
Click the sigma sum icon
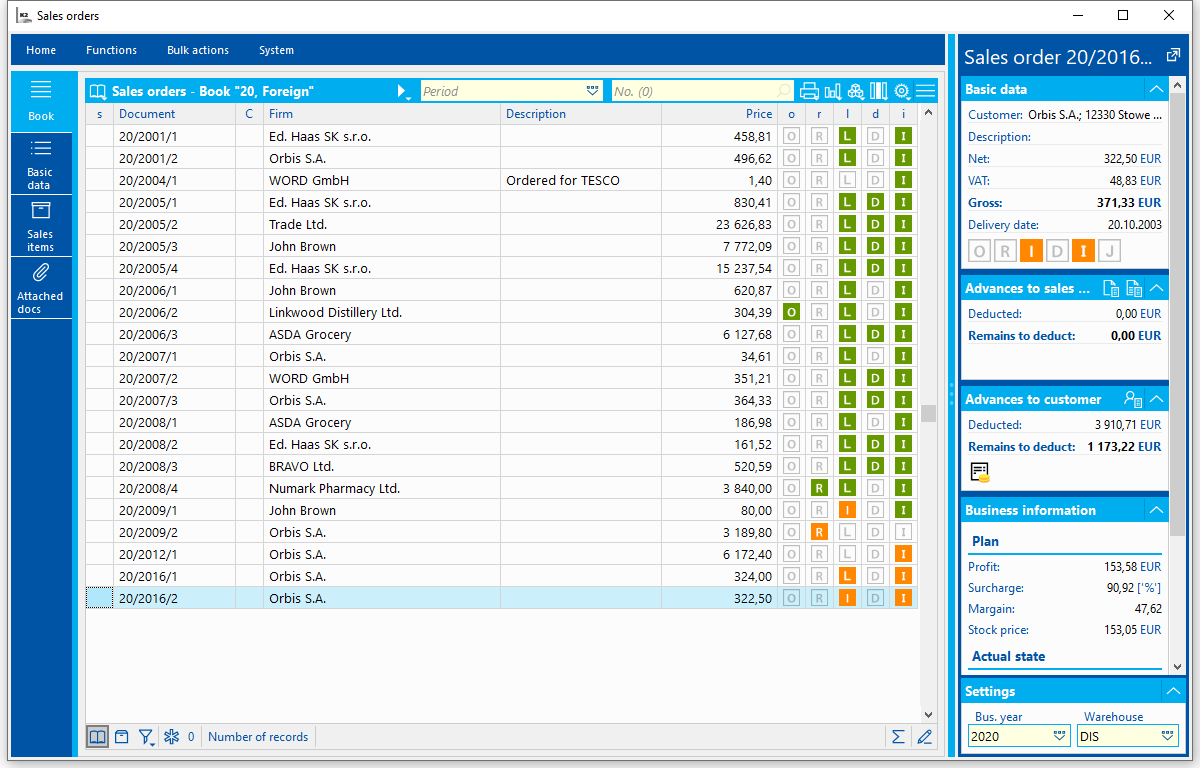pyautogui.click(x=898, y=737)
